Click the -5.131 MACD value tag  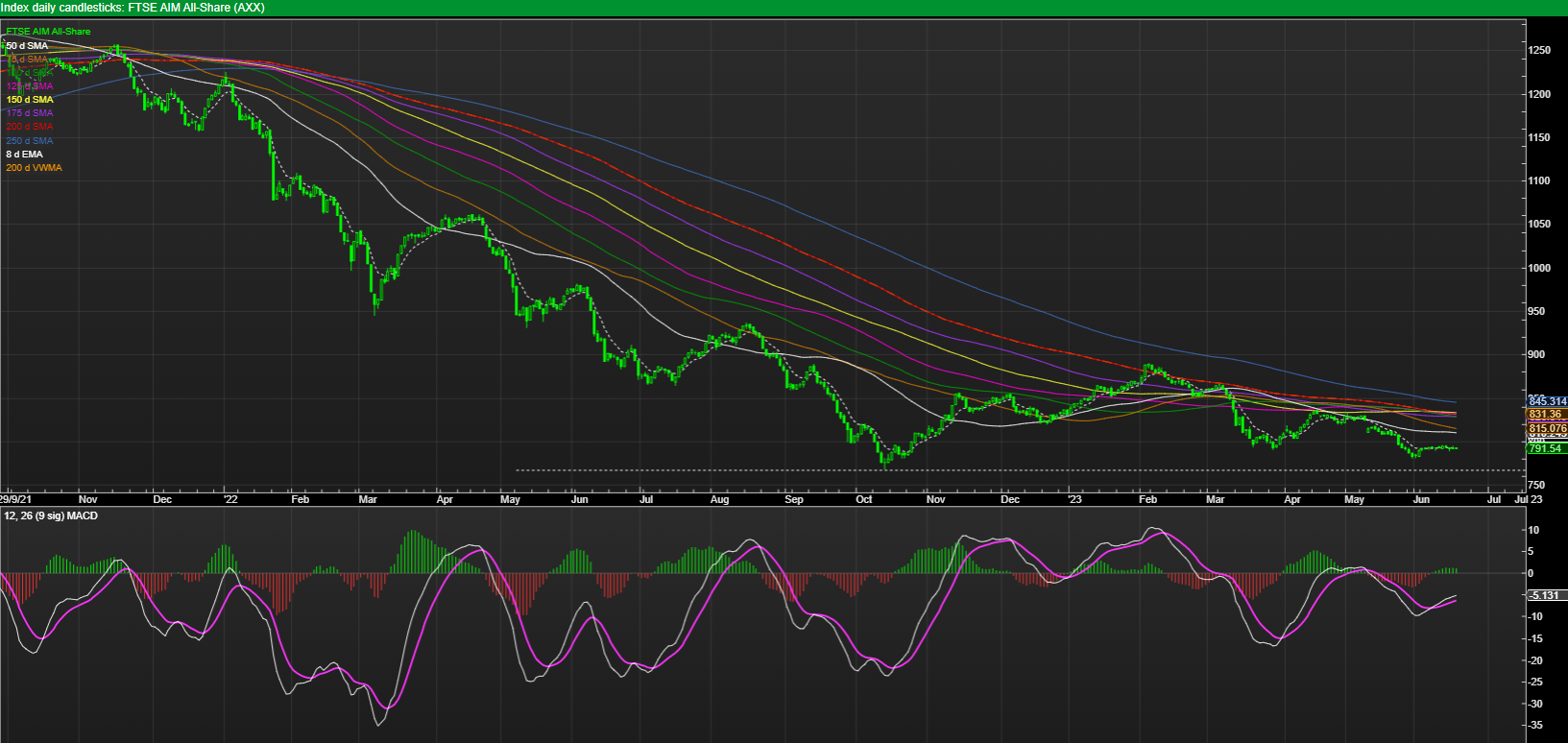tap(1545, 595)
